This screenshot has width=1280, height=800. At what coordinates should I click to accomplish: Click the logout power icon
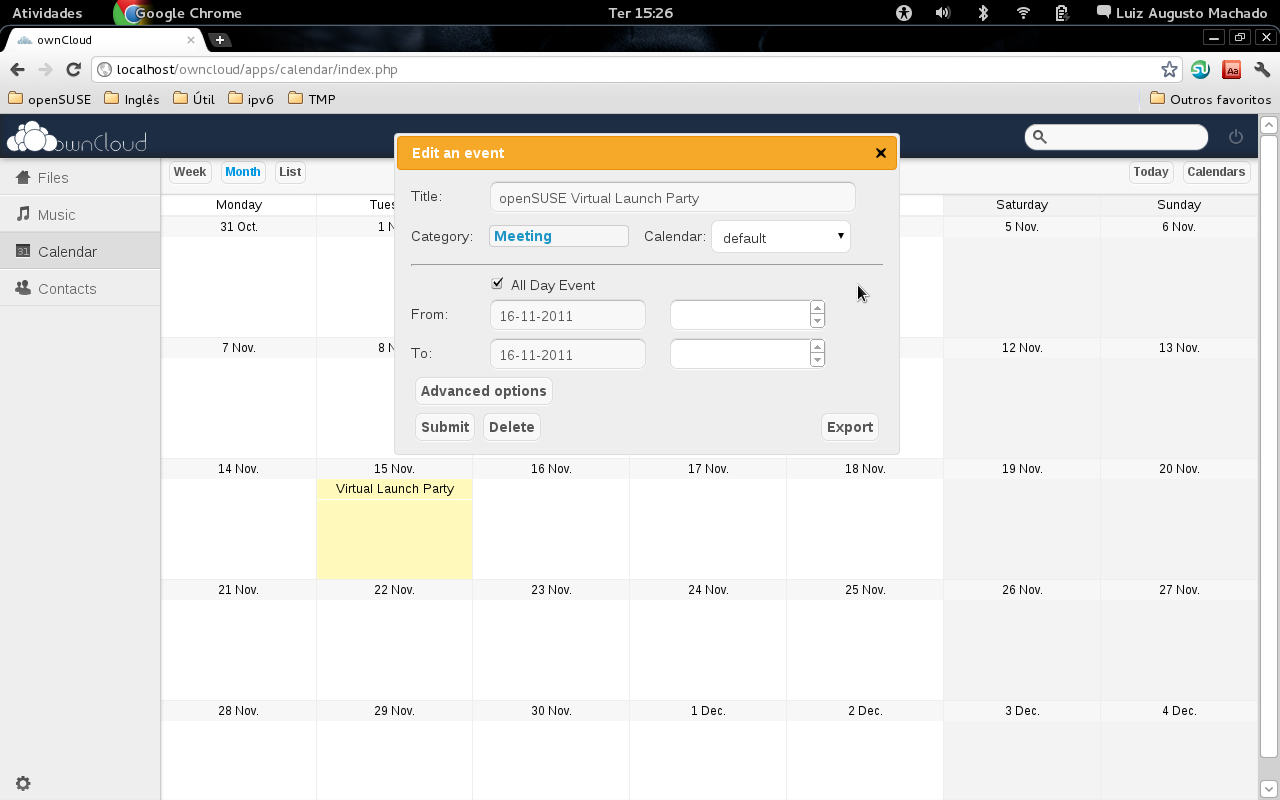point(1236,137)
